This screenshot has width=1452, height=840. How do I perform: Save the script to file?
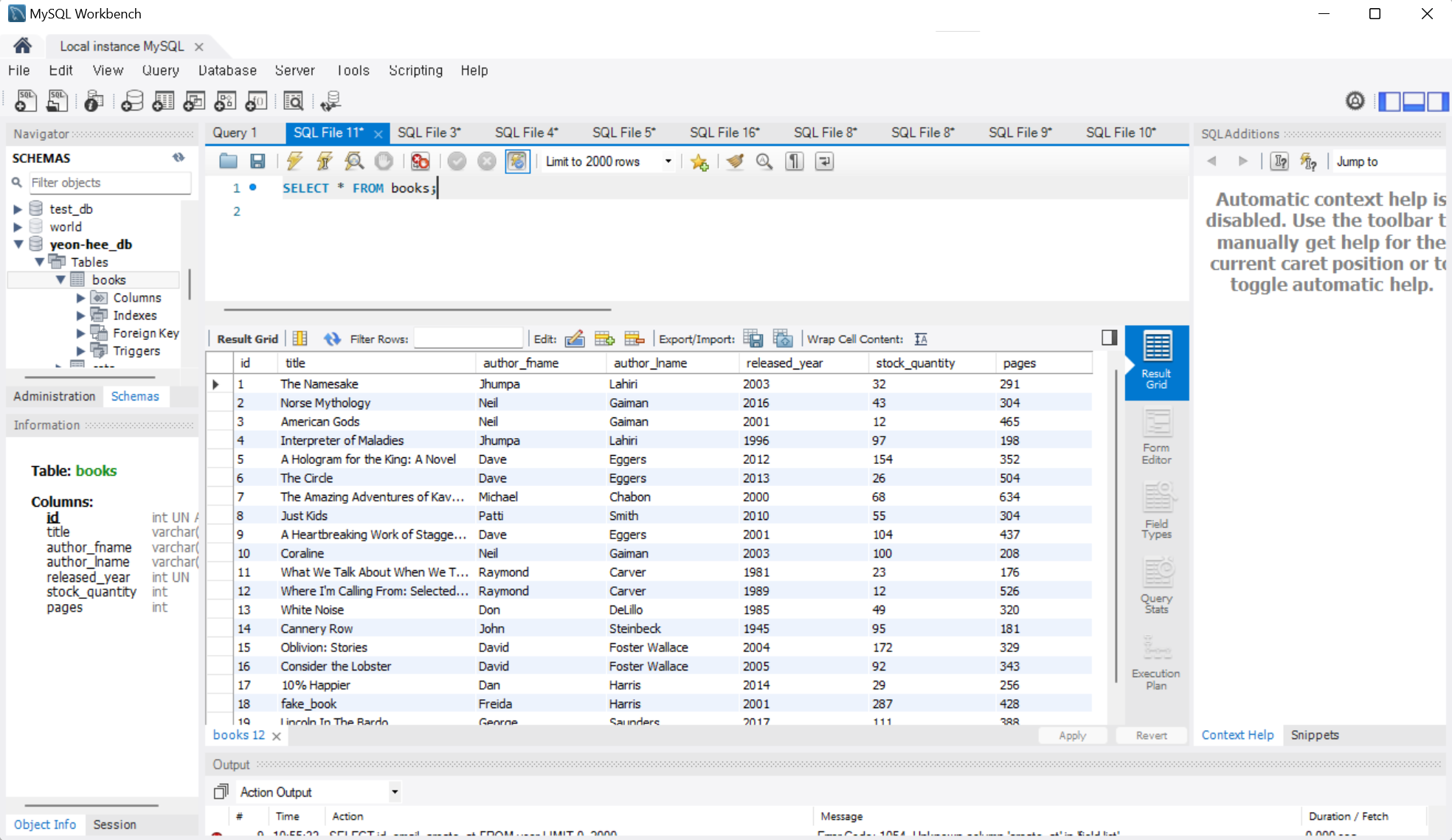pos(257,162)
